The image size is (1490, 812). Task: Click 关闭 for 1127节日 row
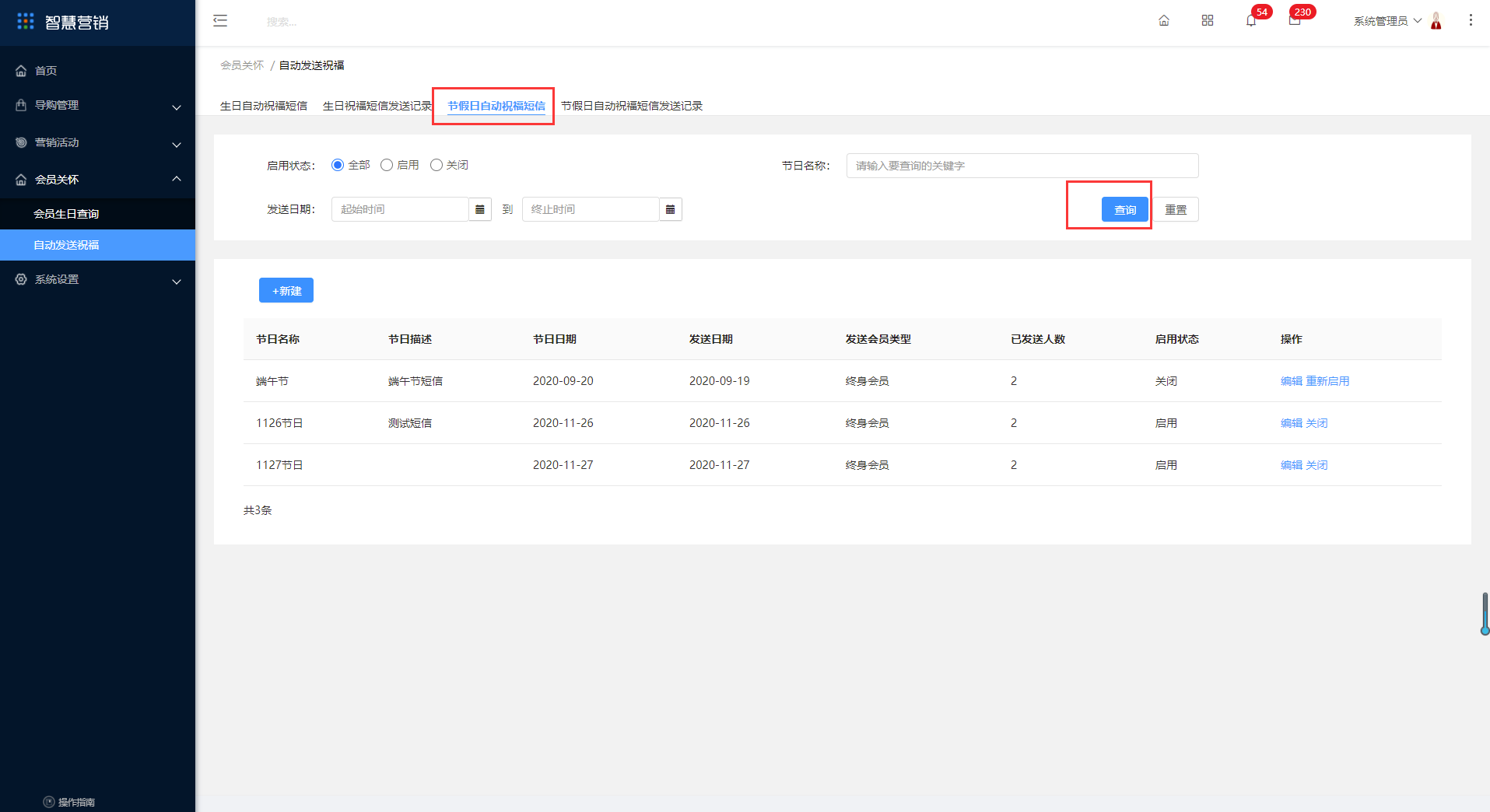(x=1317, y=465)
